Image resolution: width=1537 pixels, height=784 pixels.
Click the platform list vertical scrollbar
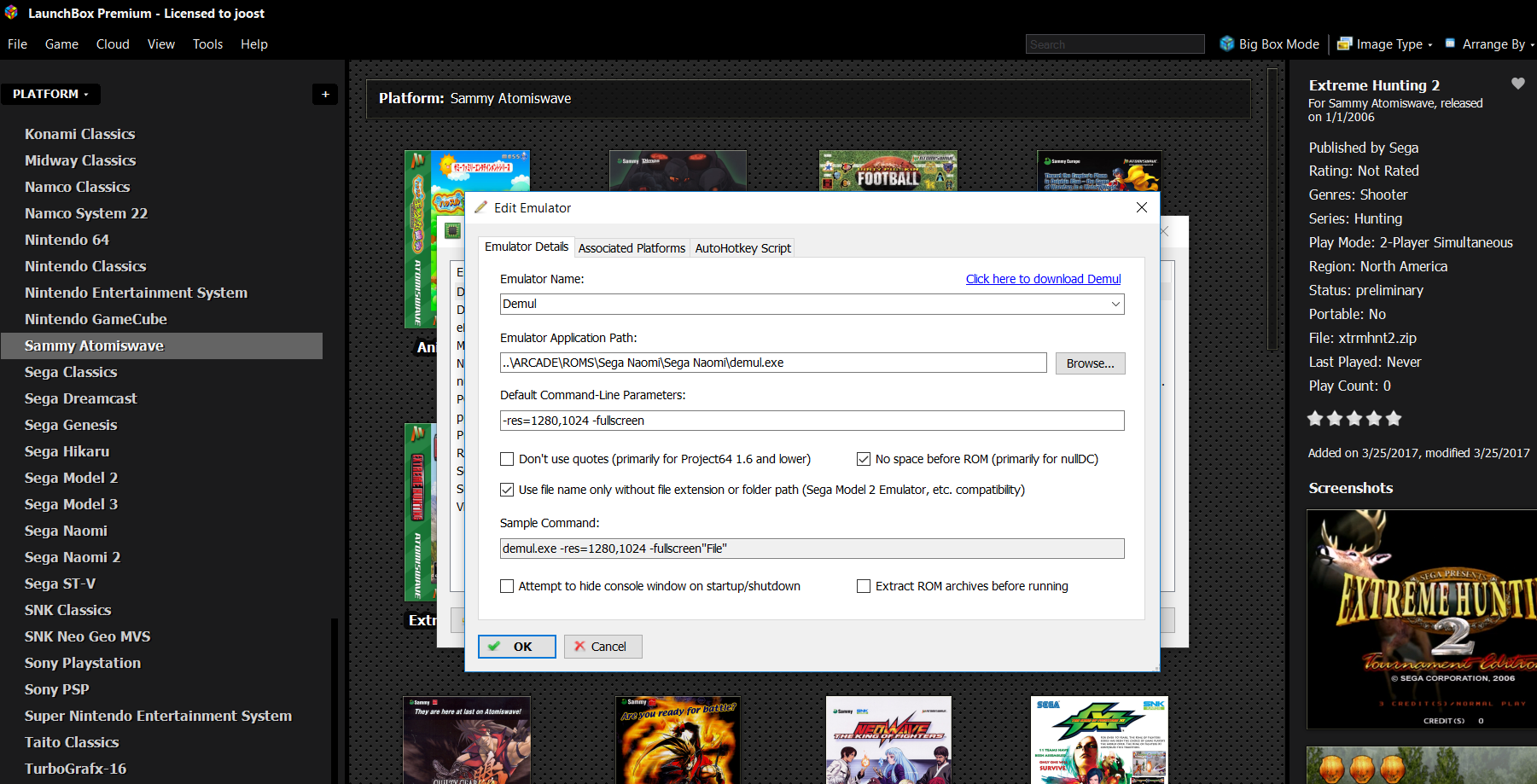pos(335,700)
